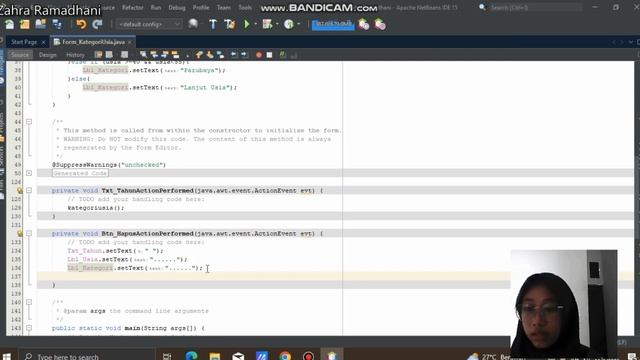Open dropdown arrow beside Debug Project
This screenshot has height=360, width=640.
277,24
